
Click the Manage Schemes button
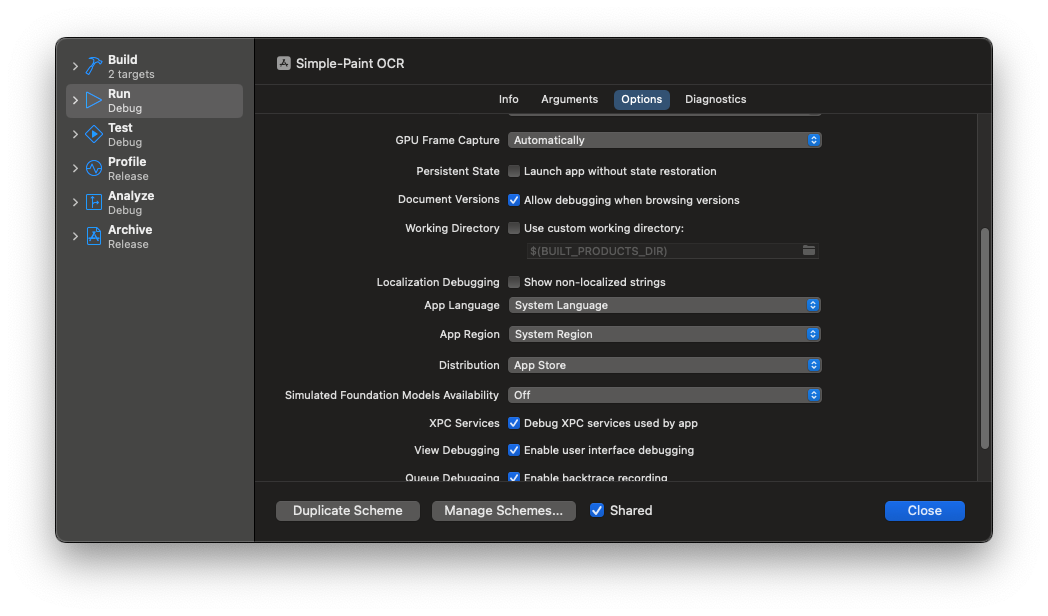click(503, 510)
